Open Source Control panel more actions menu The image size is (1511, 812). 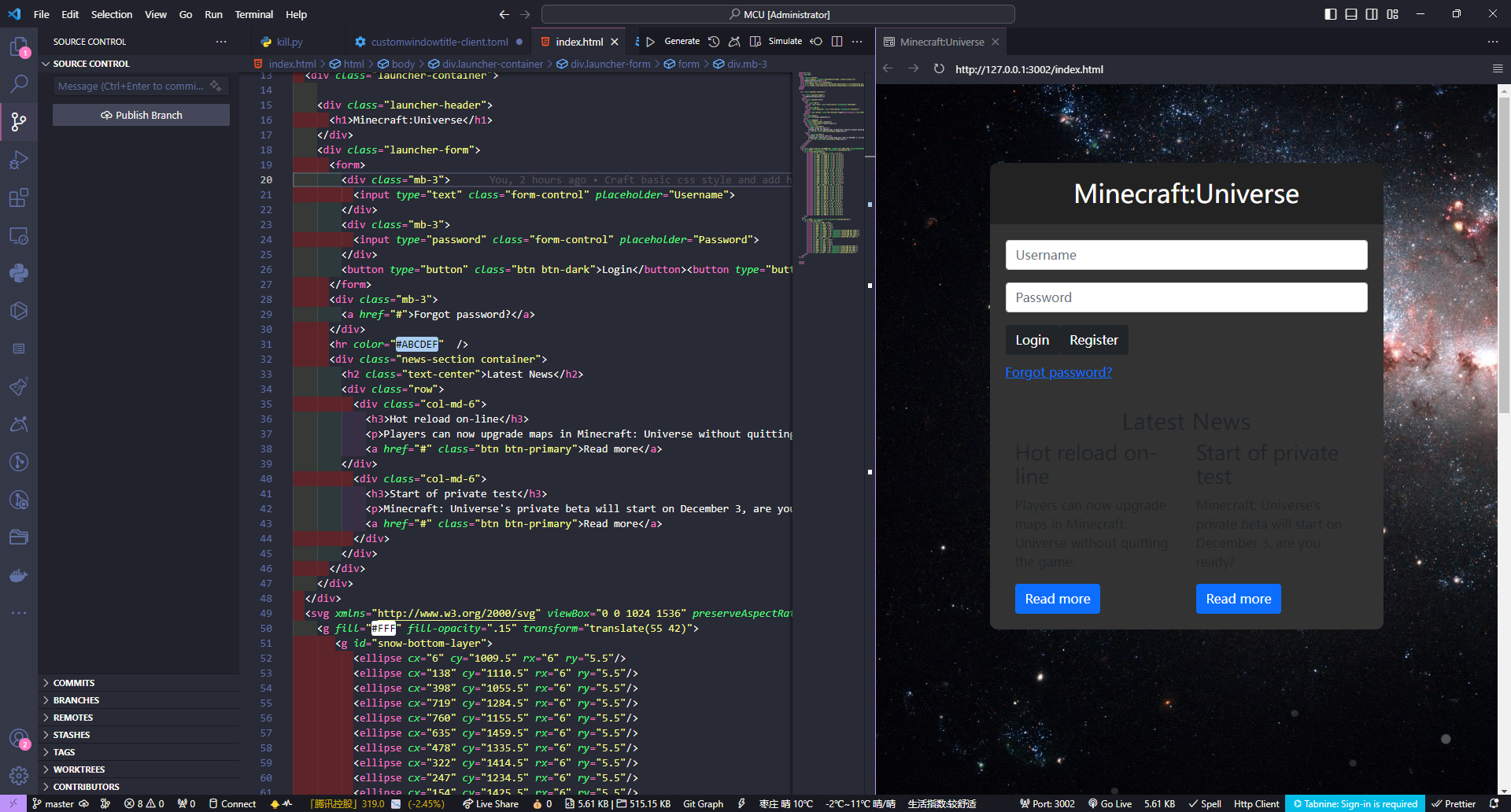tap(221, 42)
